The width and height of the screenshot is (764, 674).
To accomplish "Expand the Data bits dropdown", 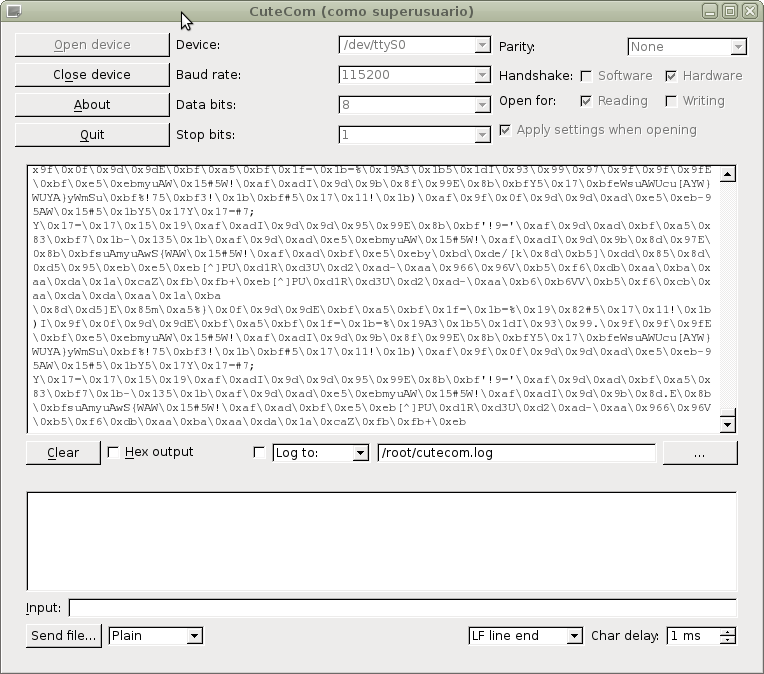I will pos(482,105).
